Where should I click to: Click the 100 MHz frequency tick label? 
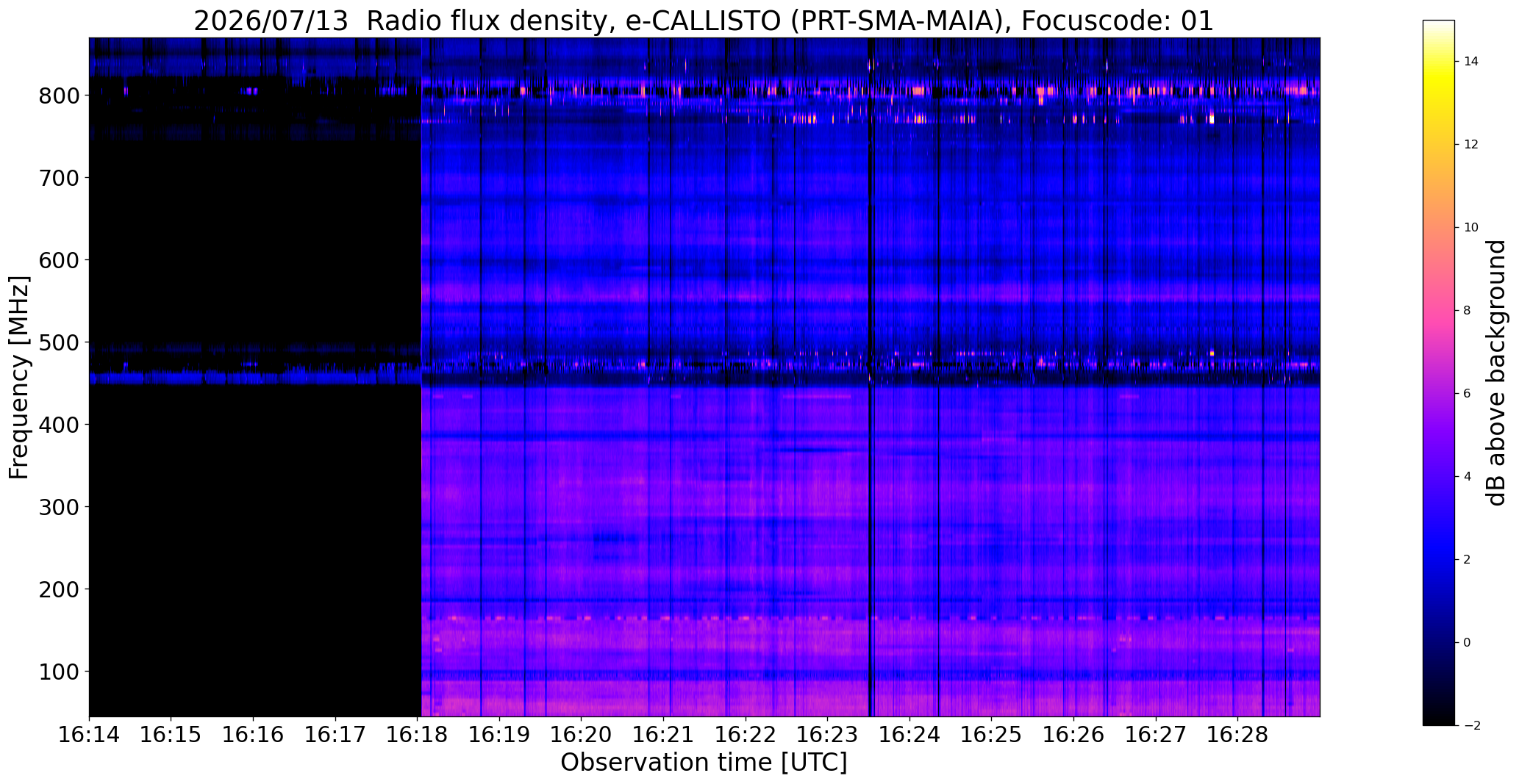[x=58, y=672]
